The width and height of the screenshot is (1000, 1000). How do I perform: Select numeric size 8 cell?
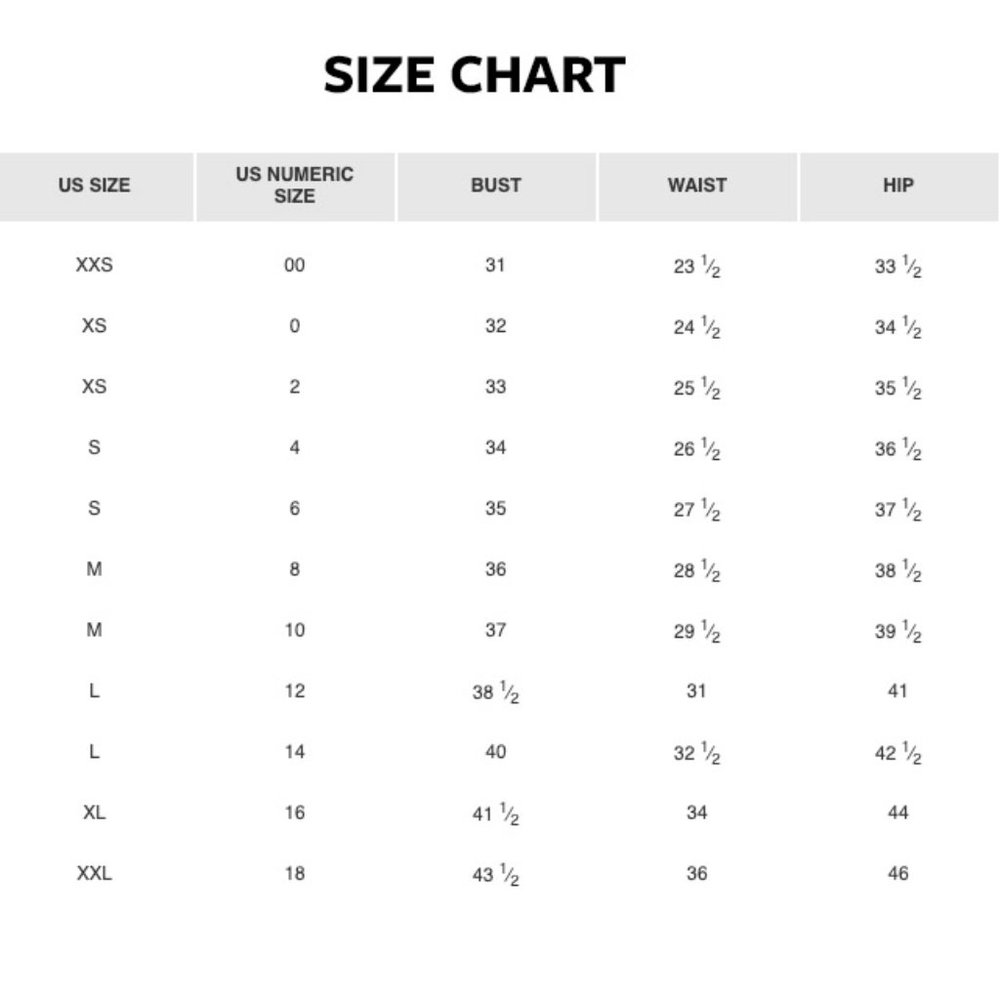(295, 569)
